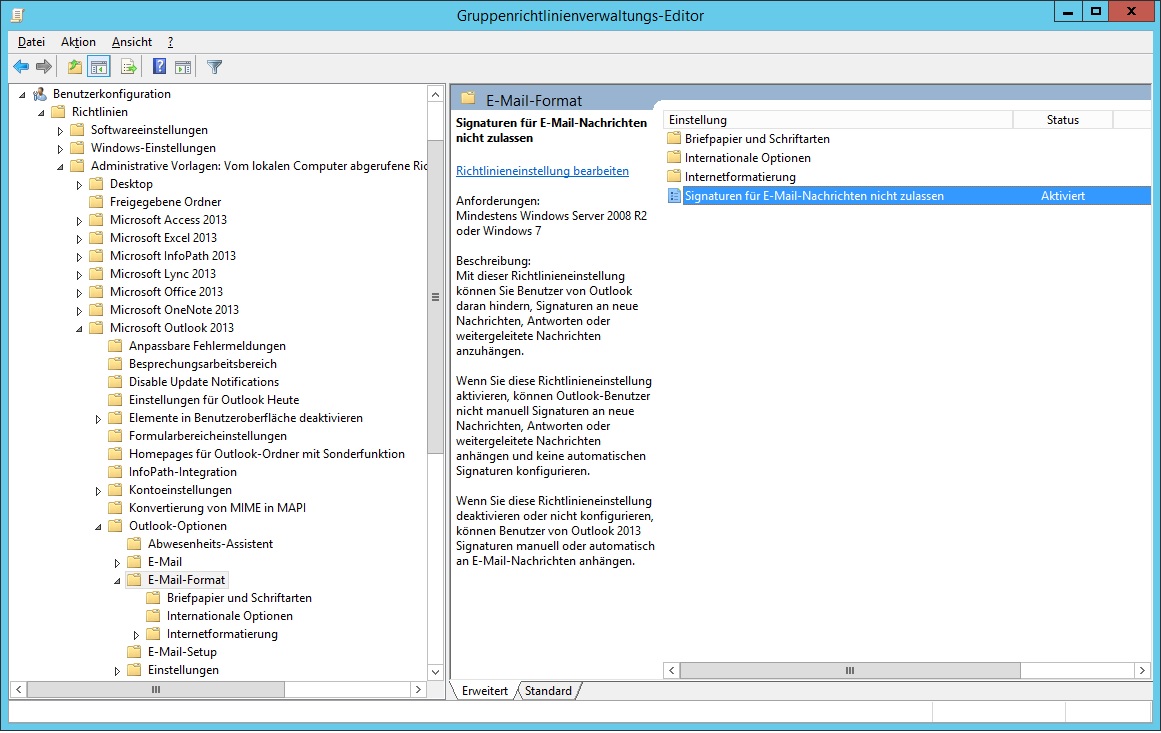Select Formularbereicheinstellungen tree item
The image size is (1161, 733).
207,436
